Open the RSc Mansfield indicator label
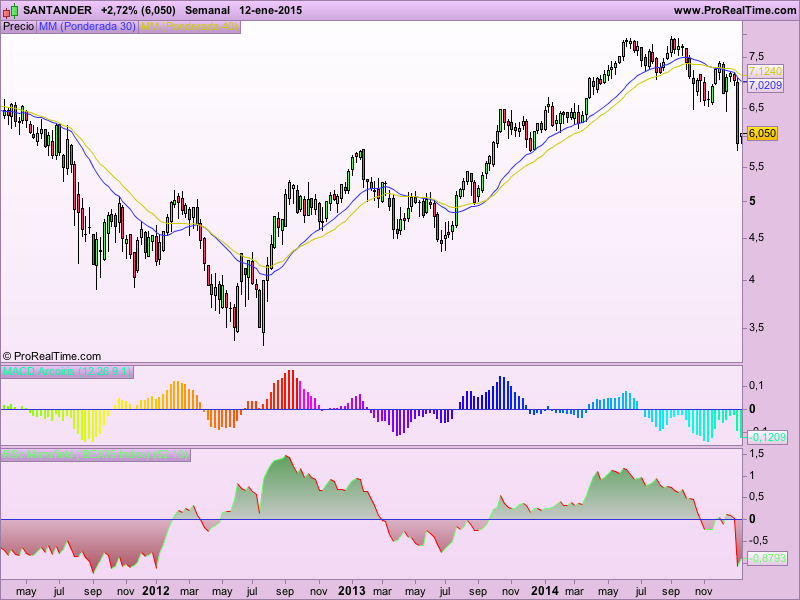 click(95, 454)
